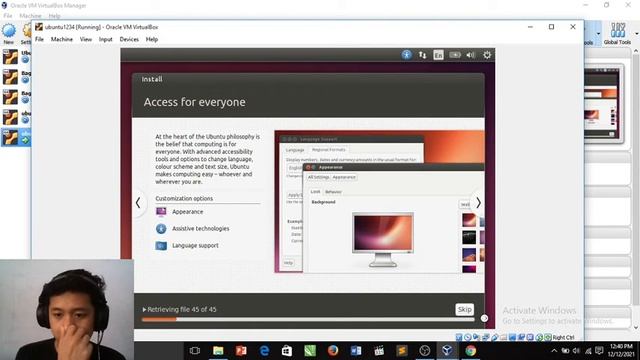This screenshot has width=640, height=360.
Task: Open the Ubuntu sound volume indicator
Action: click(x=471, y=55)
